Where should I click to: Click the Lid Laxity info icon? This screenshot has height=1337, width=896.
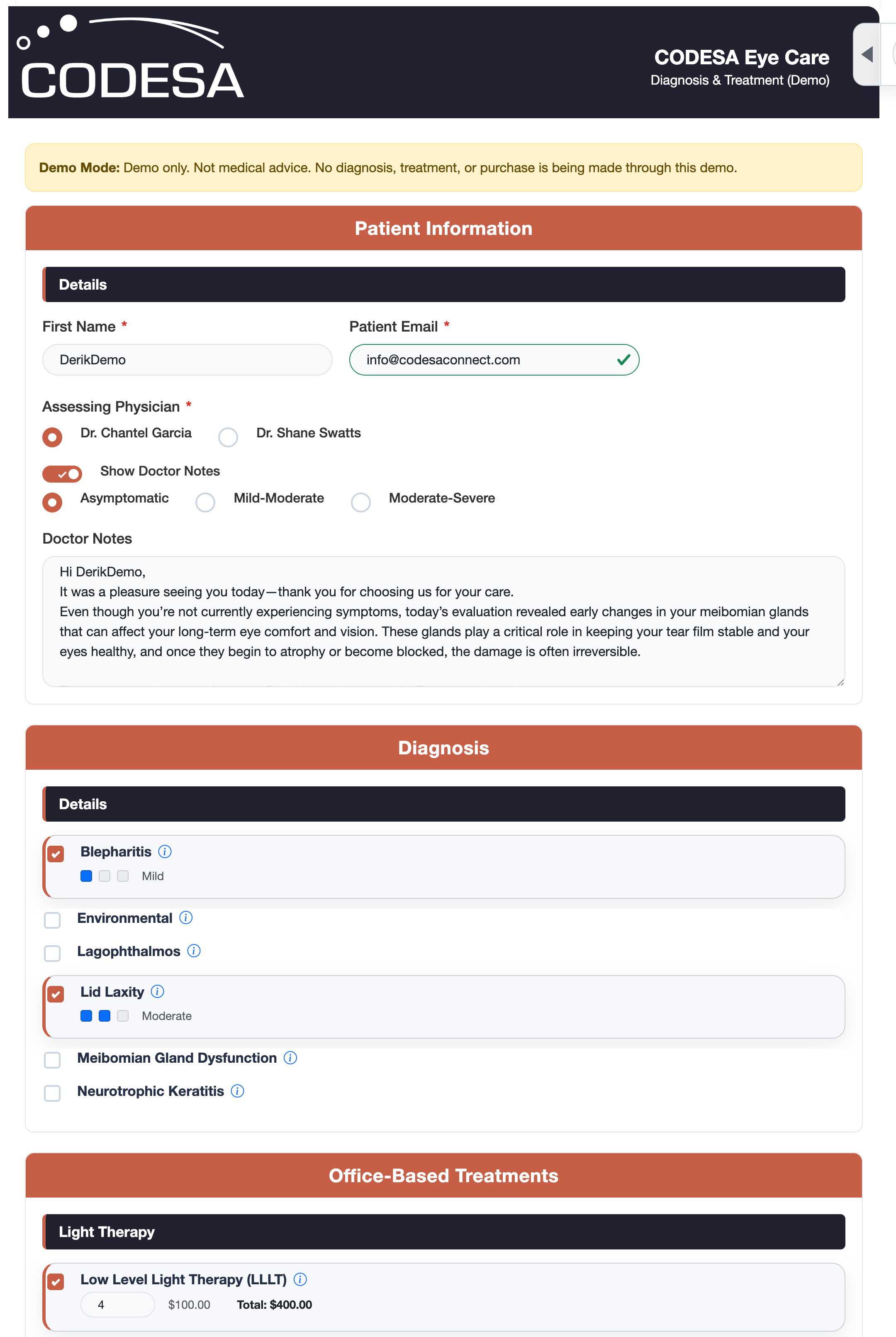coord(158,992)
